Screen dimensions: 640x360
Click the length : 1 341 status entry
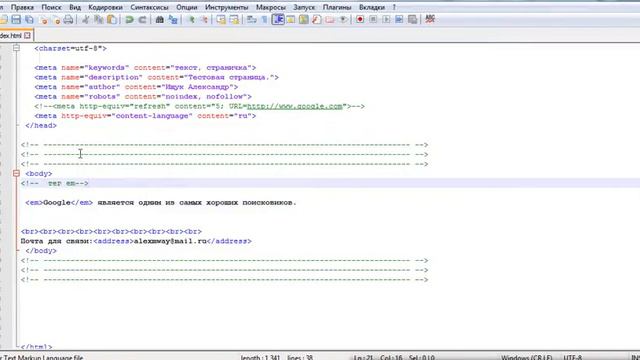pos(260,357)
